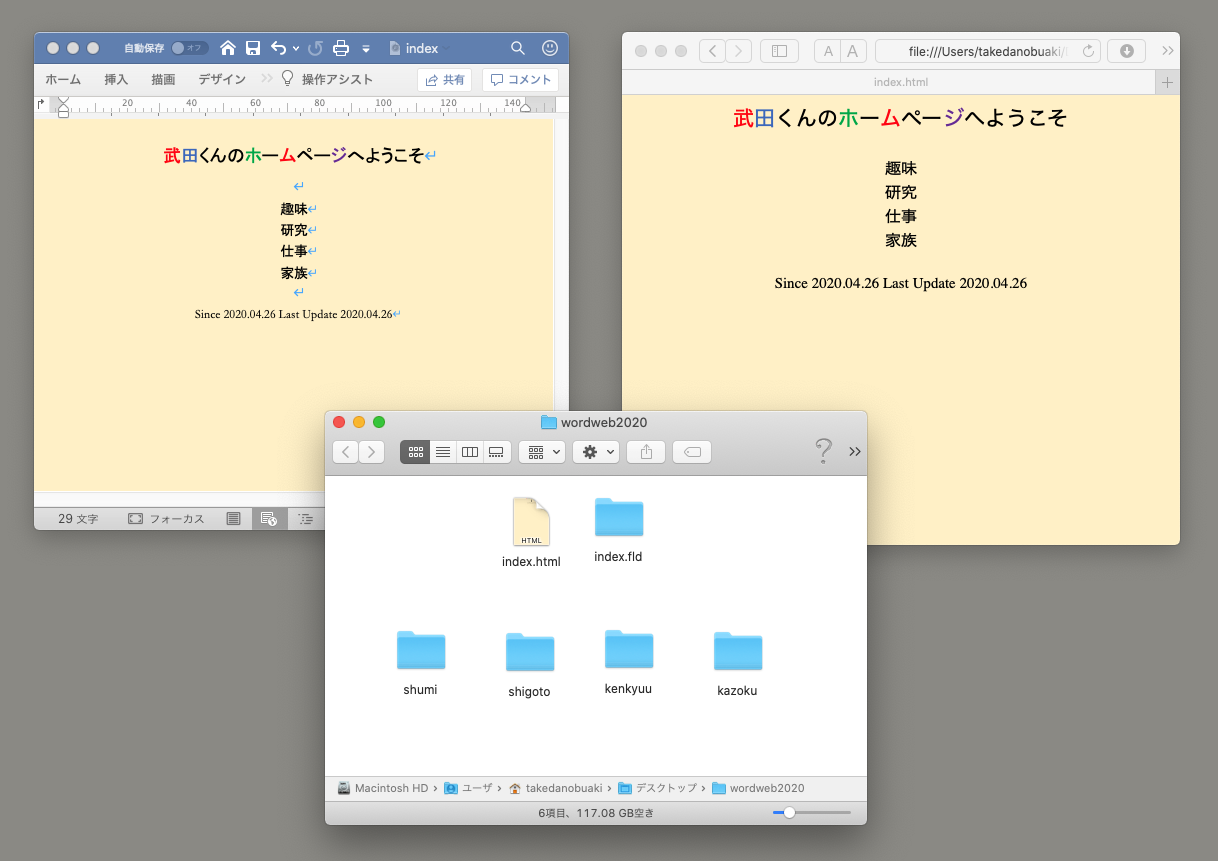
Task: Open the 挿入 ribbon tab
Action: pos(116,80)
